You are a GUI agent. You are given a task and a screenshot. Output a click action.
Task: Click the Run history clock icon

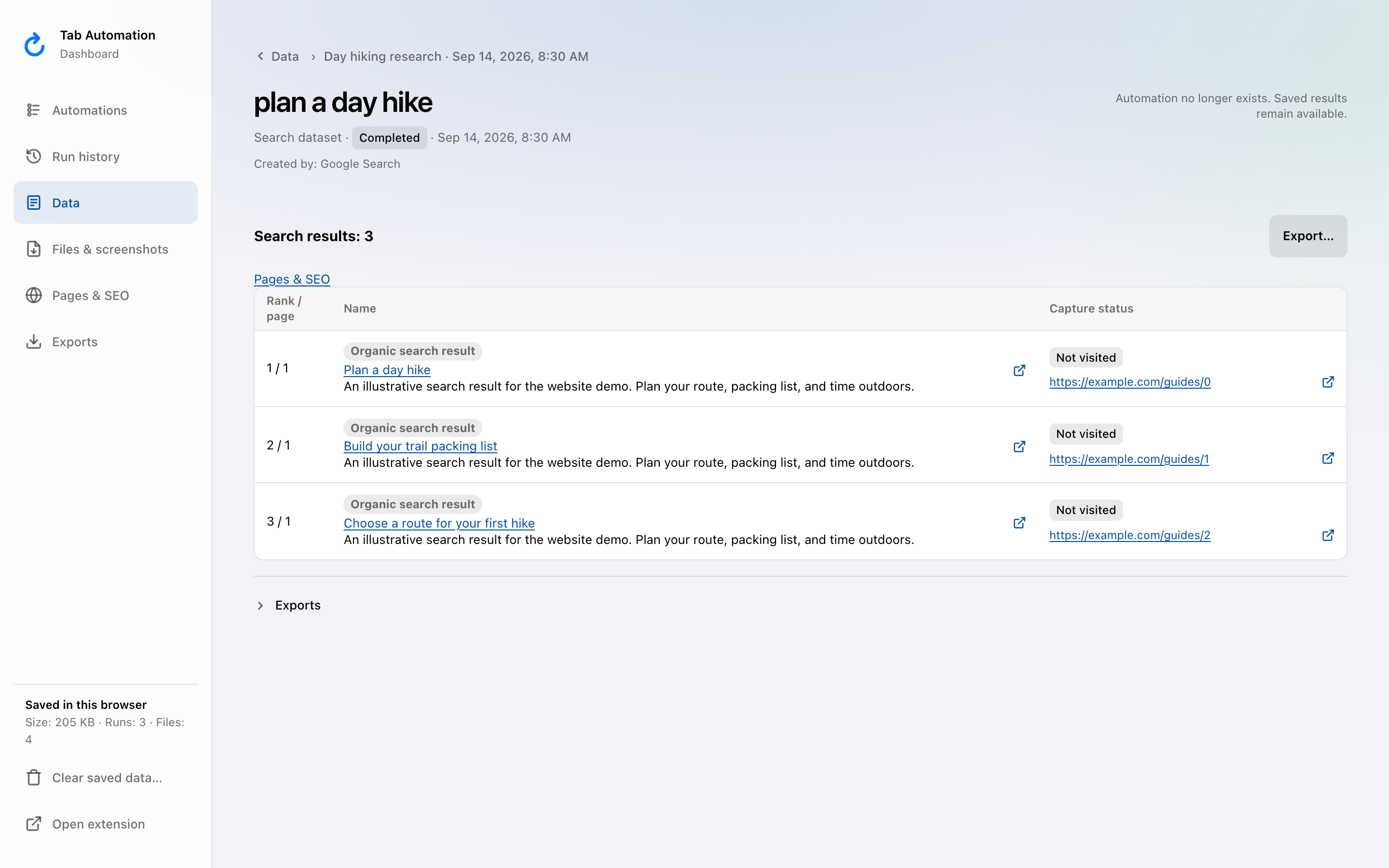coord(33,156)
